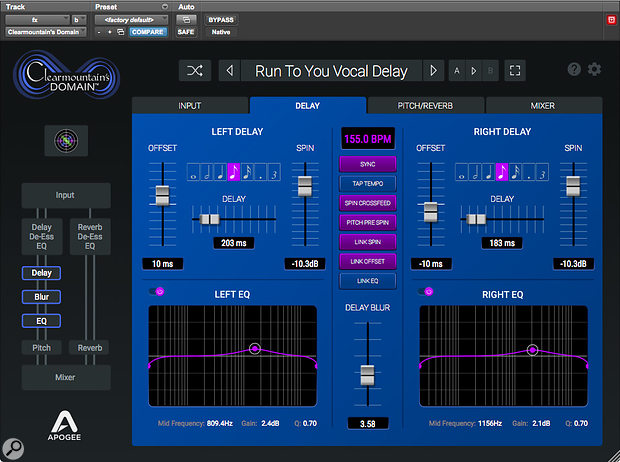Click the magnifier icon at bottom left
Image resolution: width=620 pixels, height=462 pixels.
tap(13, 449)
